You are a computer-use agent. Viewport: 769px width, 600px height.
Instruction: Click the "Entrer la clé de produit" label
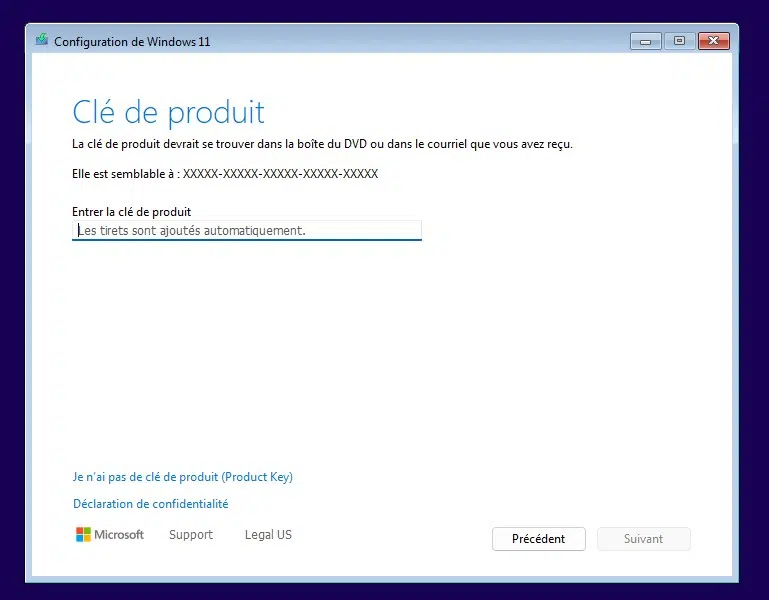(x=131, y=212)
